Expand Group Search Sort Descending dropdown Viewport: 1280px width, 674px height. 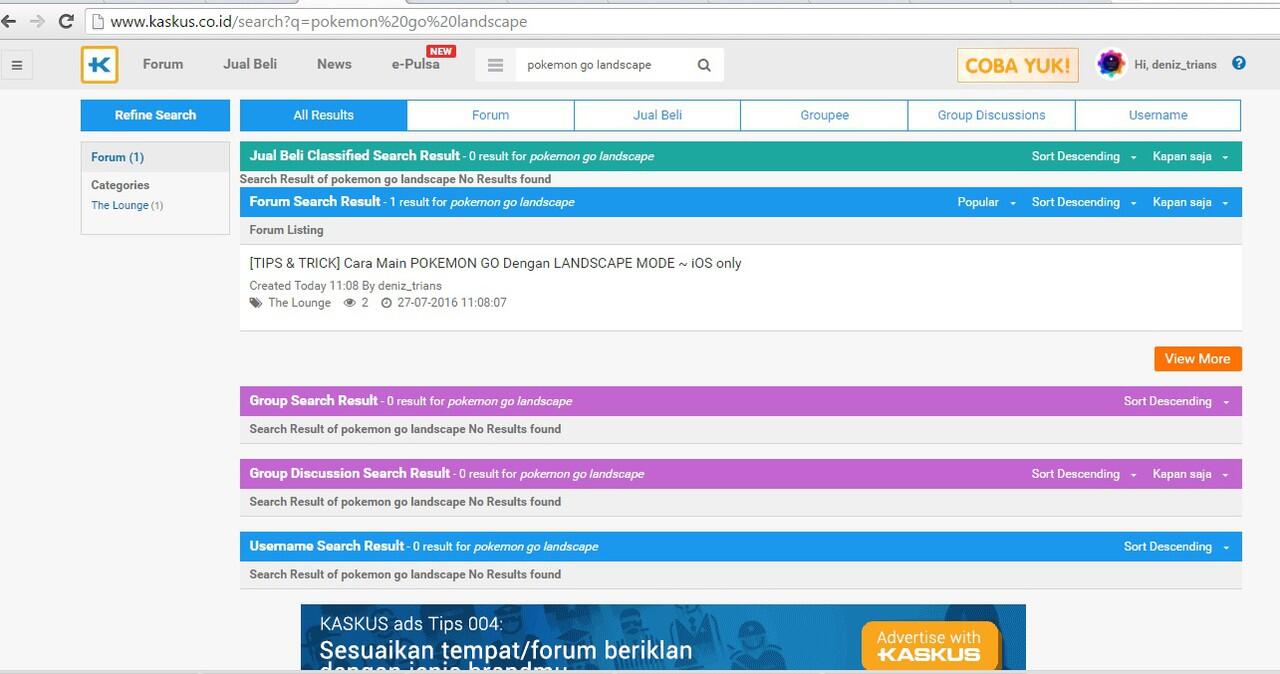point(1176,401)
